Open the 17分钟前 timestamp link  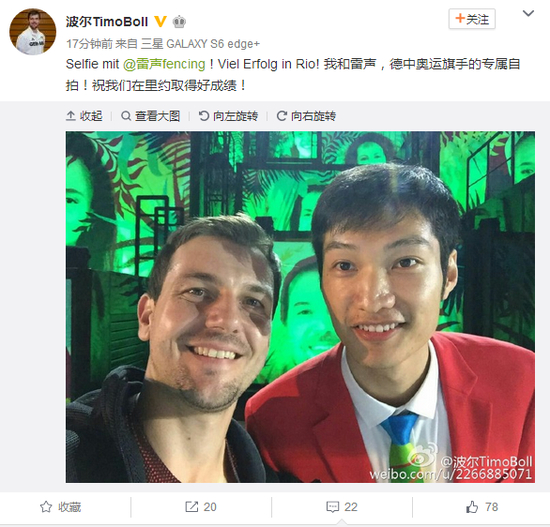coord(89,44)
